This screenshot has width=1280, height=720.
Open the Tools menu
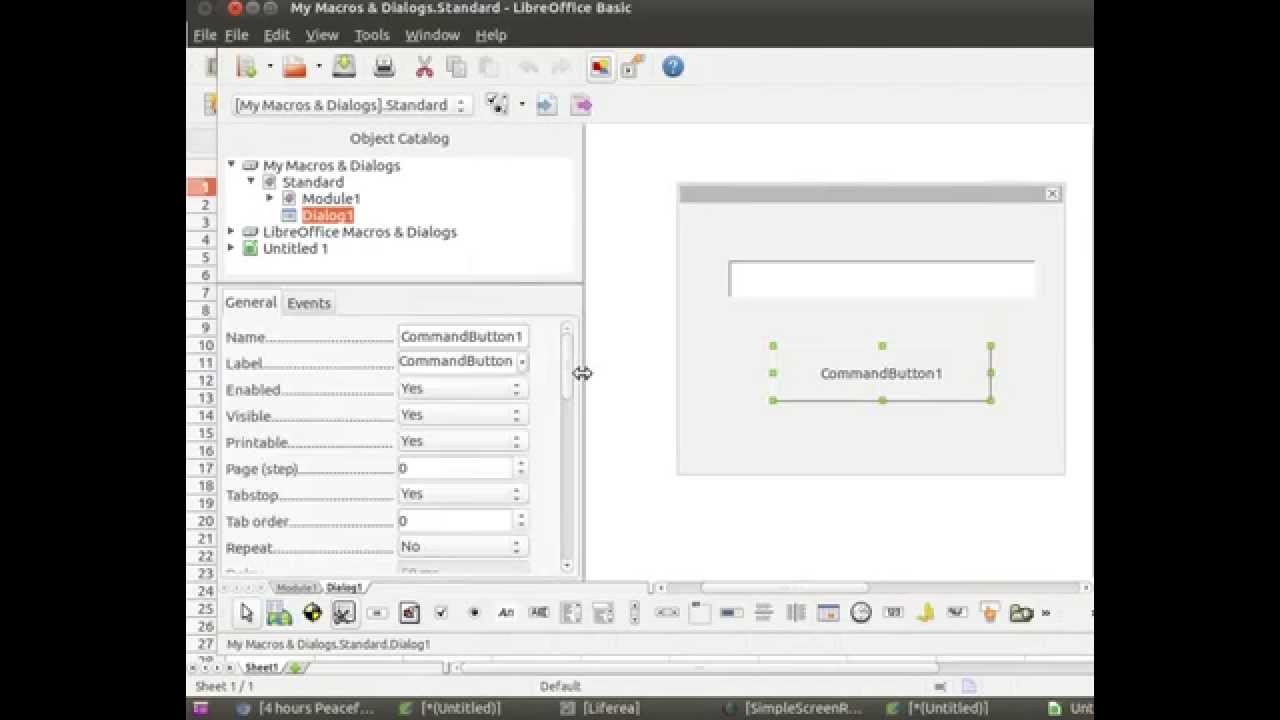click(x=371, y=35)
